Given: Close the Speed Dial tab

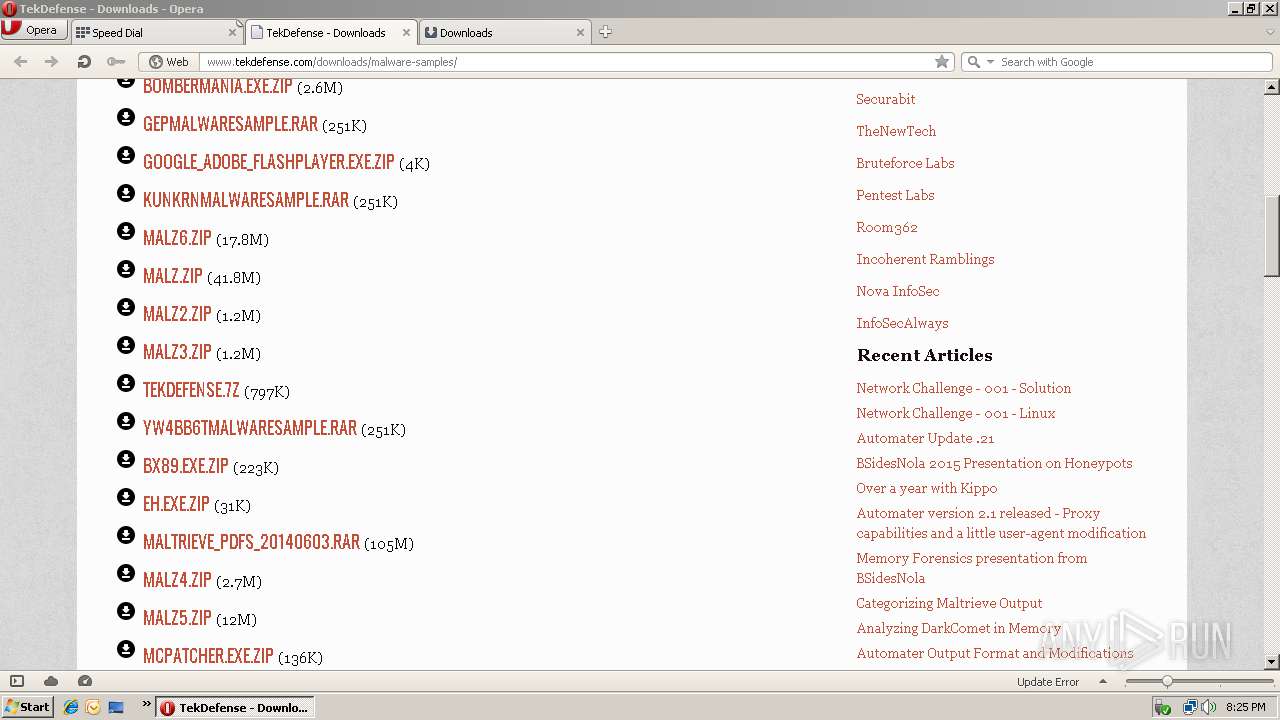Looking at the screenshot, I should [232, 32].
